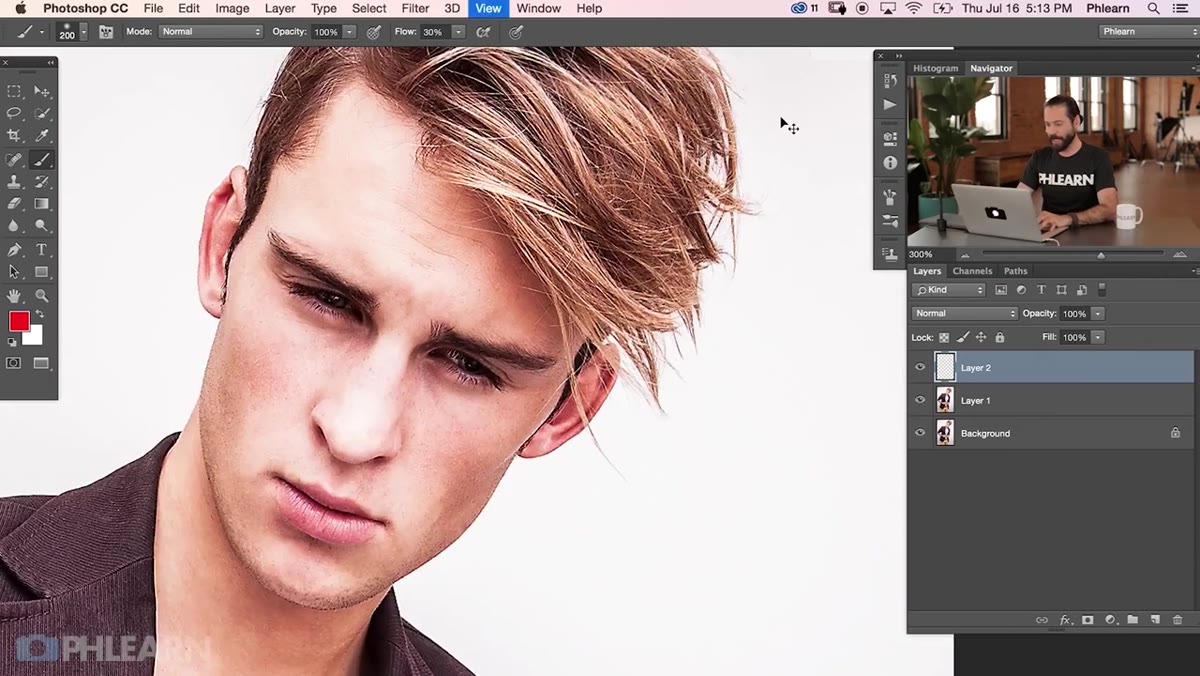Hide Layer 1 visibility eye
1200x676 pixels.
tap(920, 400)
